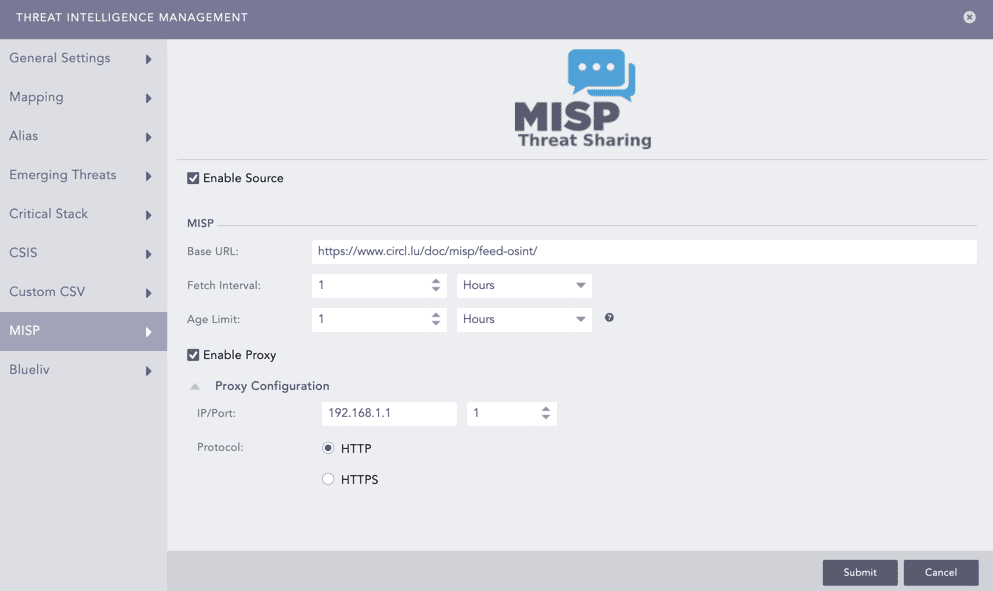Click the arrow icon beside Critical Stack
993x591 pixels.
pos(148,215)
